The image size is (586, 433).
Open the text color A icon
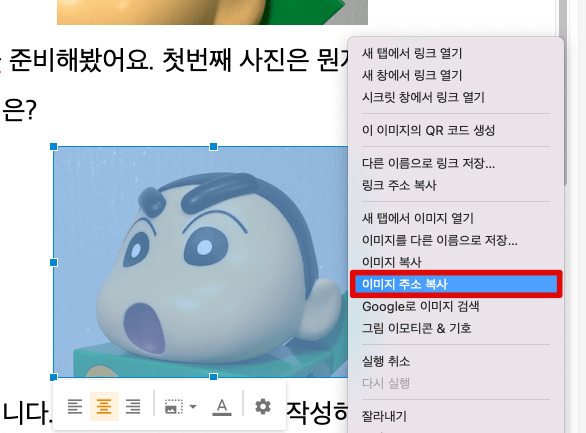[x=222, y=407]
